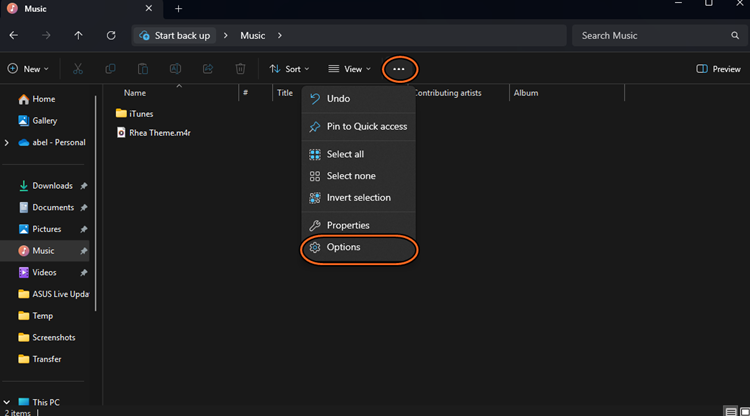Image resolution: width=750 pixels, height=416 pixels.
Task: Toggle the Preview pane button
Action: pos(718,69)
